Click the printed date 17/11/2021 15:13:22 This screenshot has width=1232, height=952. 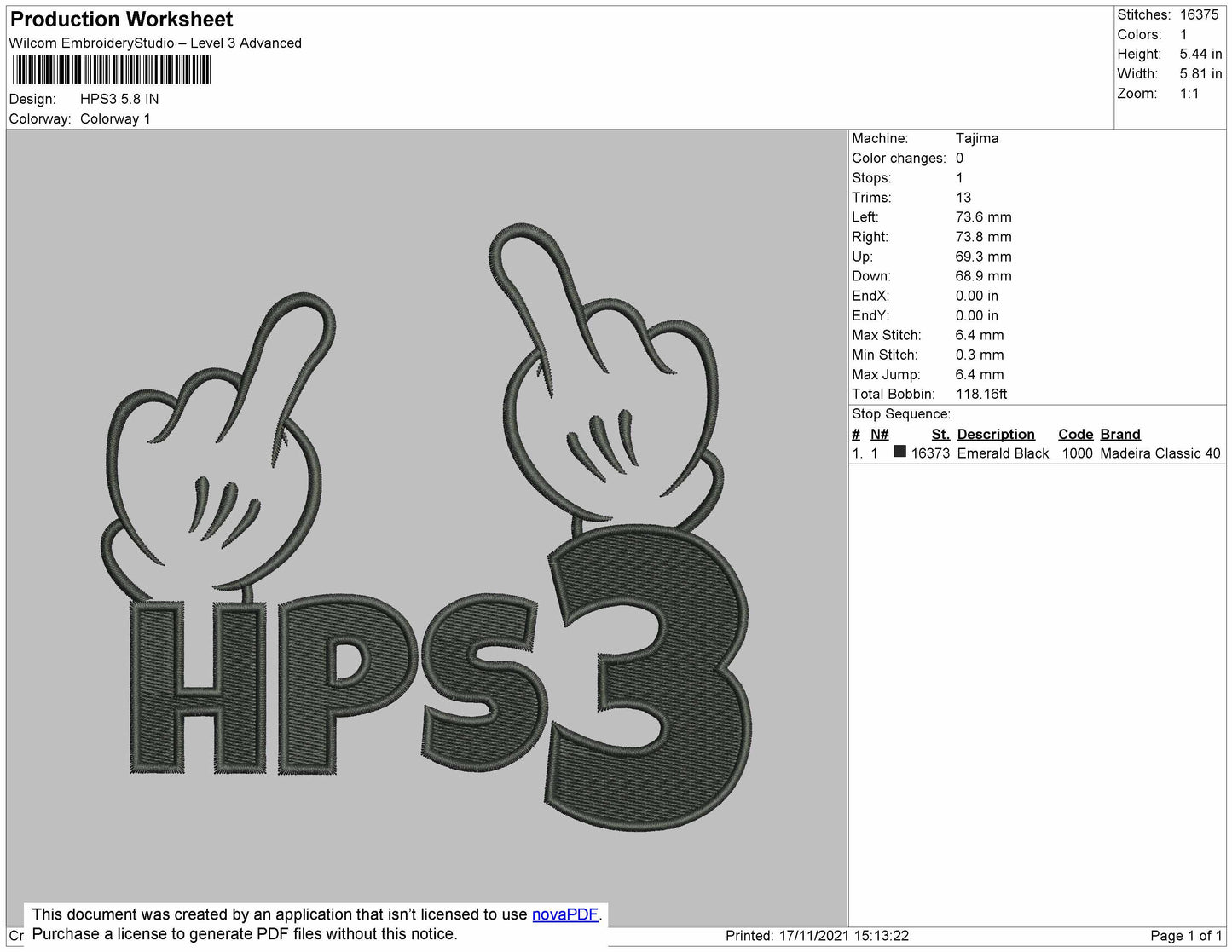point(844,936)
